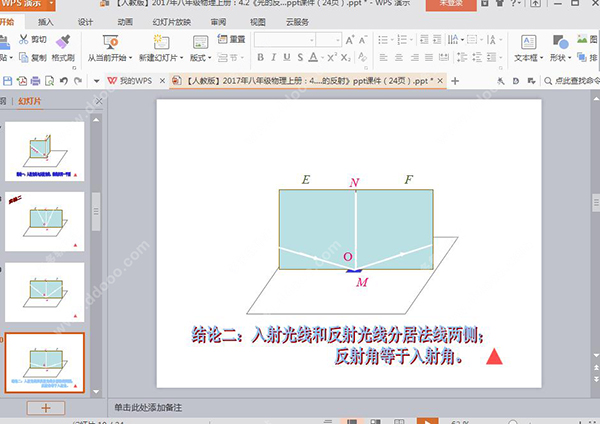600x424 pixels.
Task: Click the Save icon in quick access bar
Action: coord(8,81)
